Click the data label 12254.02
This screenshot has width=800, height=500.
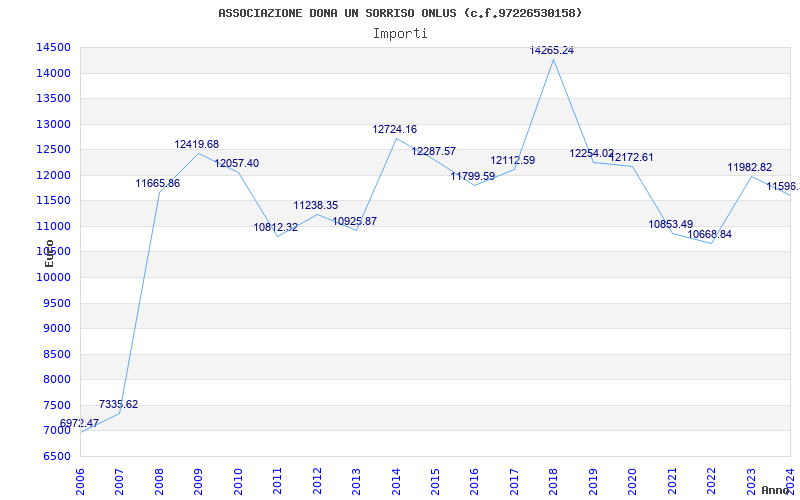[592, 154]
